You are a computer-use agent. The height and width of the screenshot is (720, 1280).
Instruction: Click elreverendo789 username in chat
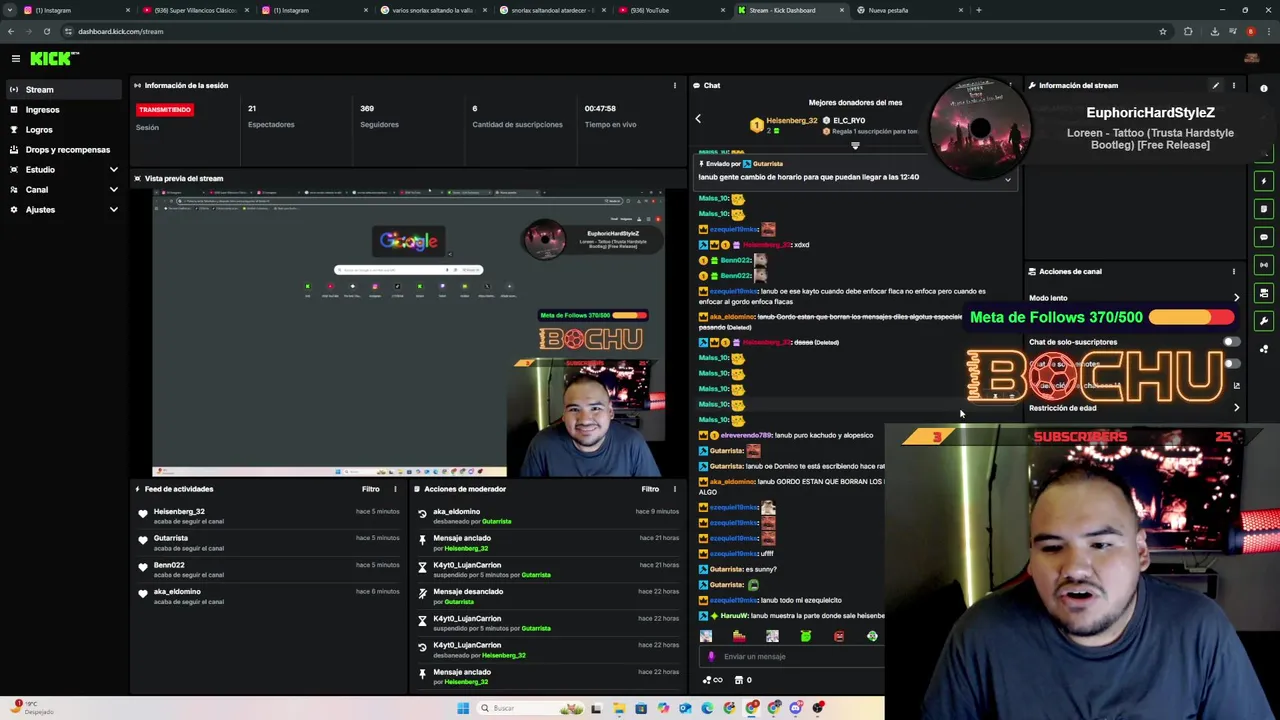point(746,435)
